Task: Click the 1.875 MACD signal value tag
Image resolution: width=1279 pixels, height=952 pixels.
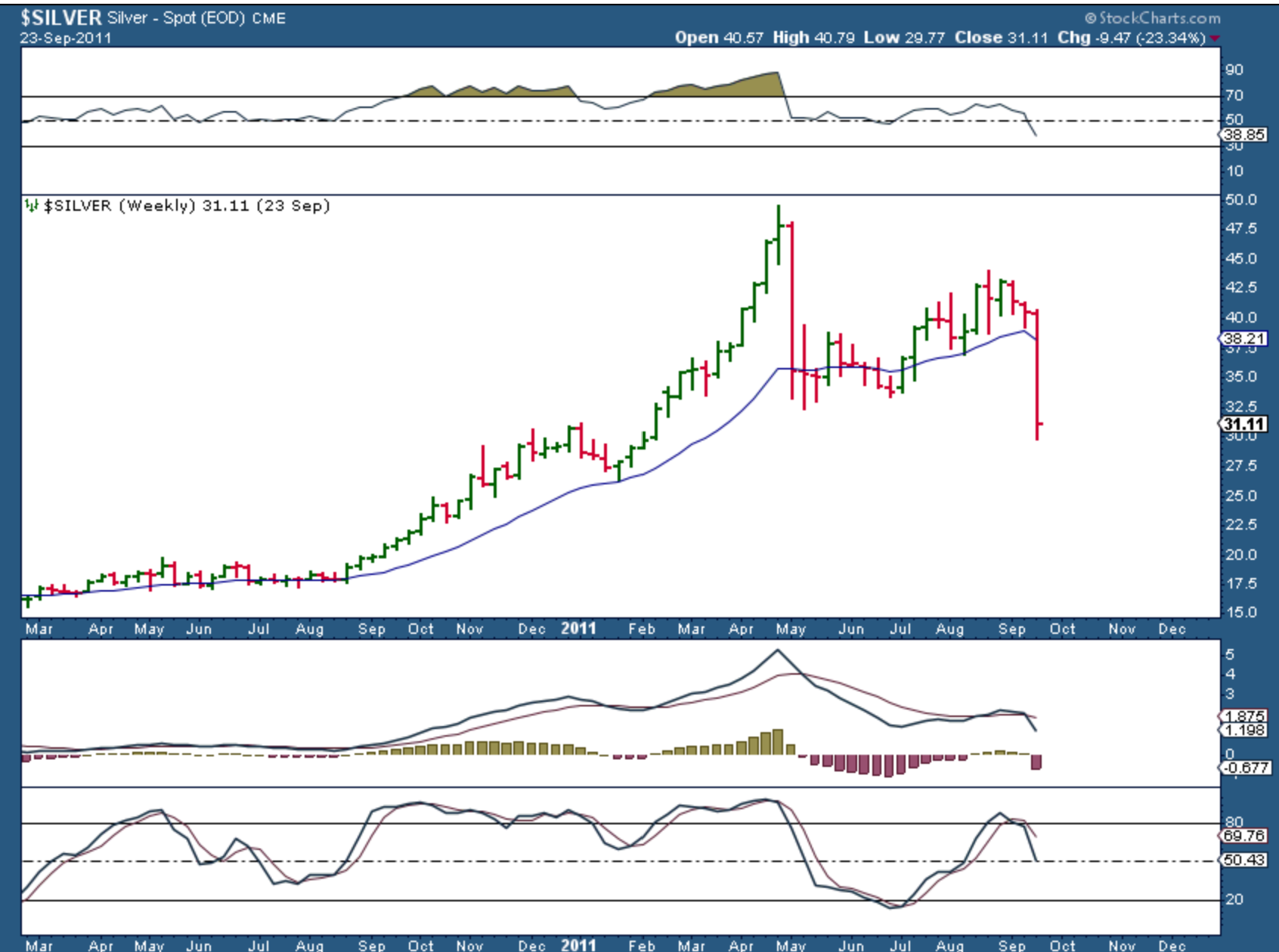Action: (x=1244, y=716)
